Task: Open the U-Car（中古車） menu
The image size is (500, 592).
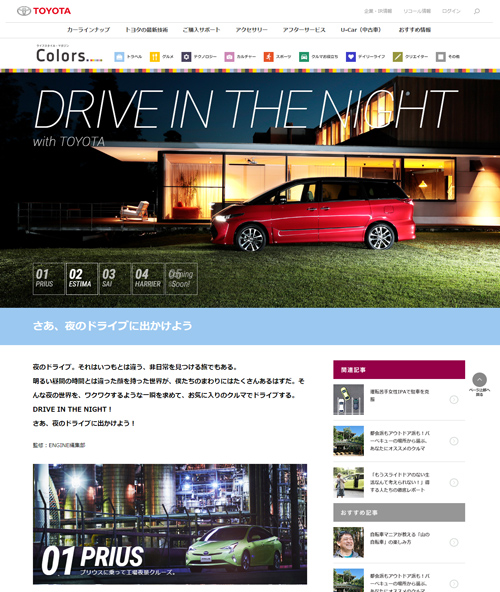Action: [361, 30]
